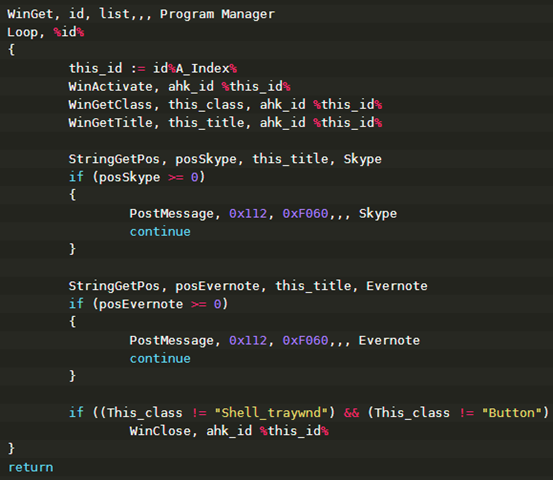Click 'posEvernote' in the StringGetPos line
The width and height of the screenshot is (553, 480).
(217, 286)
